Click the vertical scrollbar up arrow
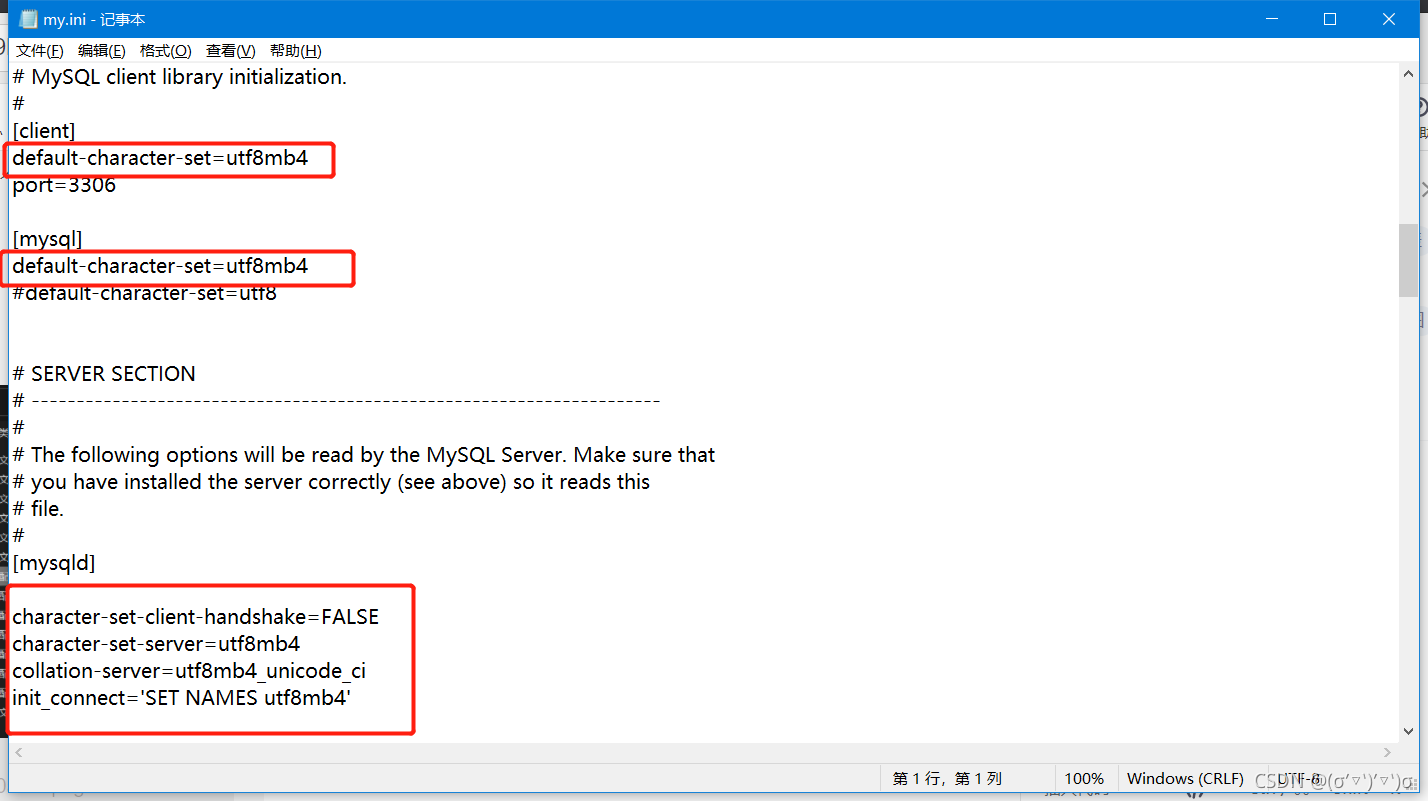Viewport: 1428px width, 801px height. pyautogui.click(x=1408, y=73)
